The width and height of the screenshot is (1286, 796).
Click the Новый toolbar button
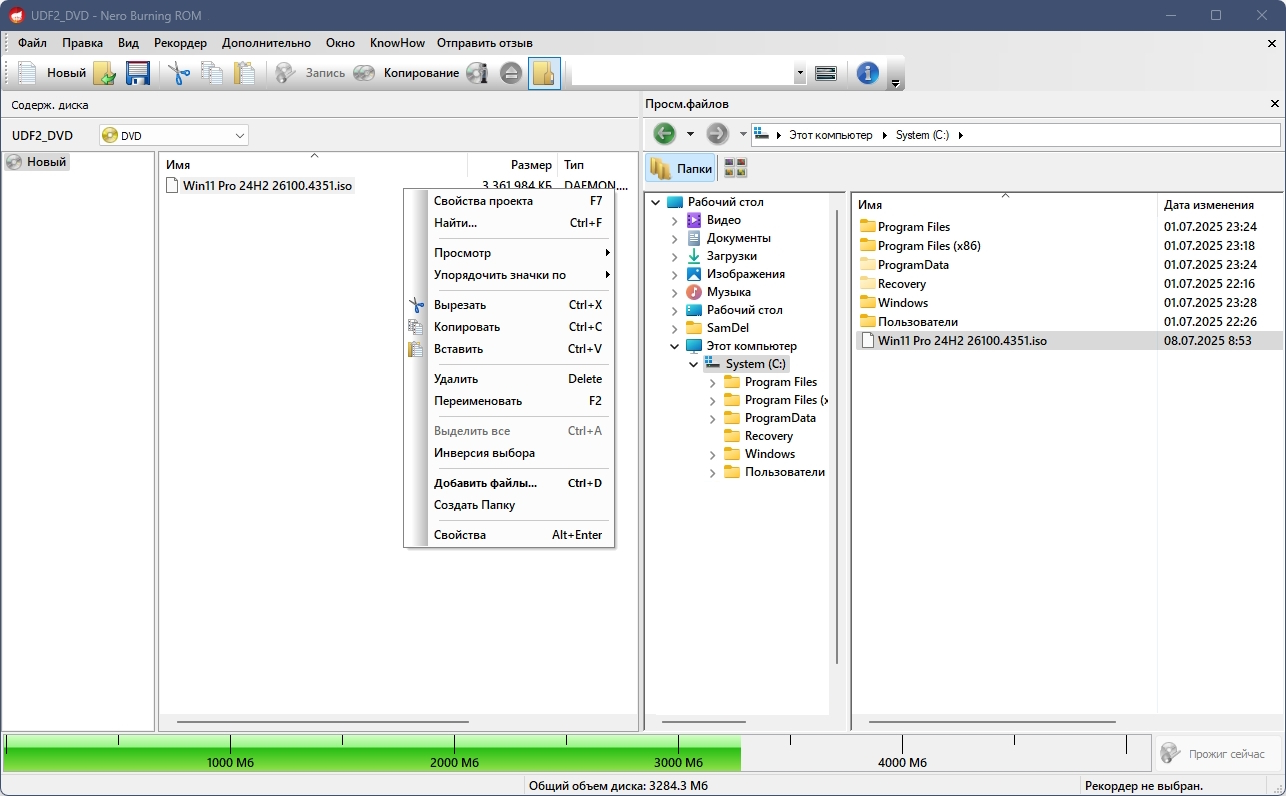(52, 73)
